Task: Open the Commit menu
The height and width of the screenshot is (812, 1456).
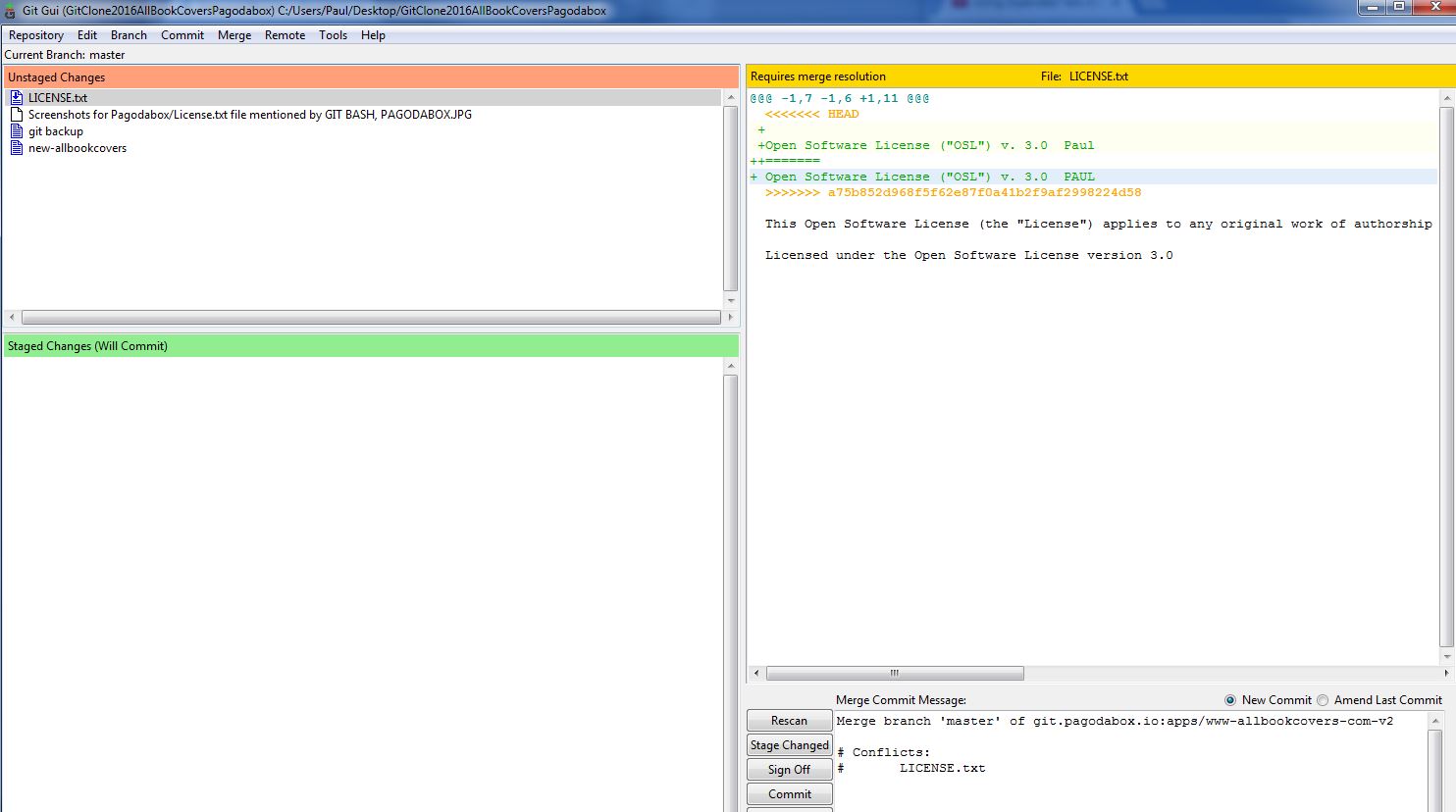Action: click(x=182, y=35)
